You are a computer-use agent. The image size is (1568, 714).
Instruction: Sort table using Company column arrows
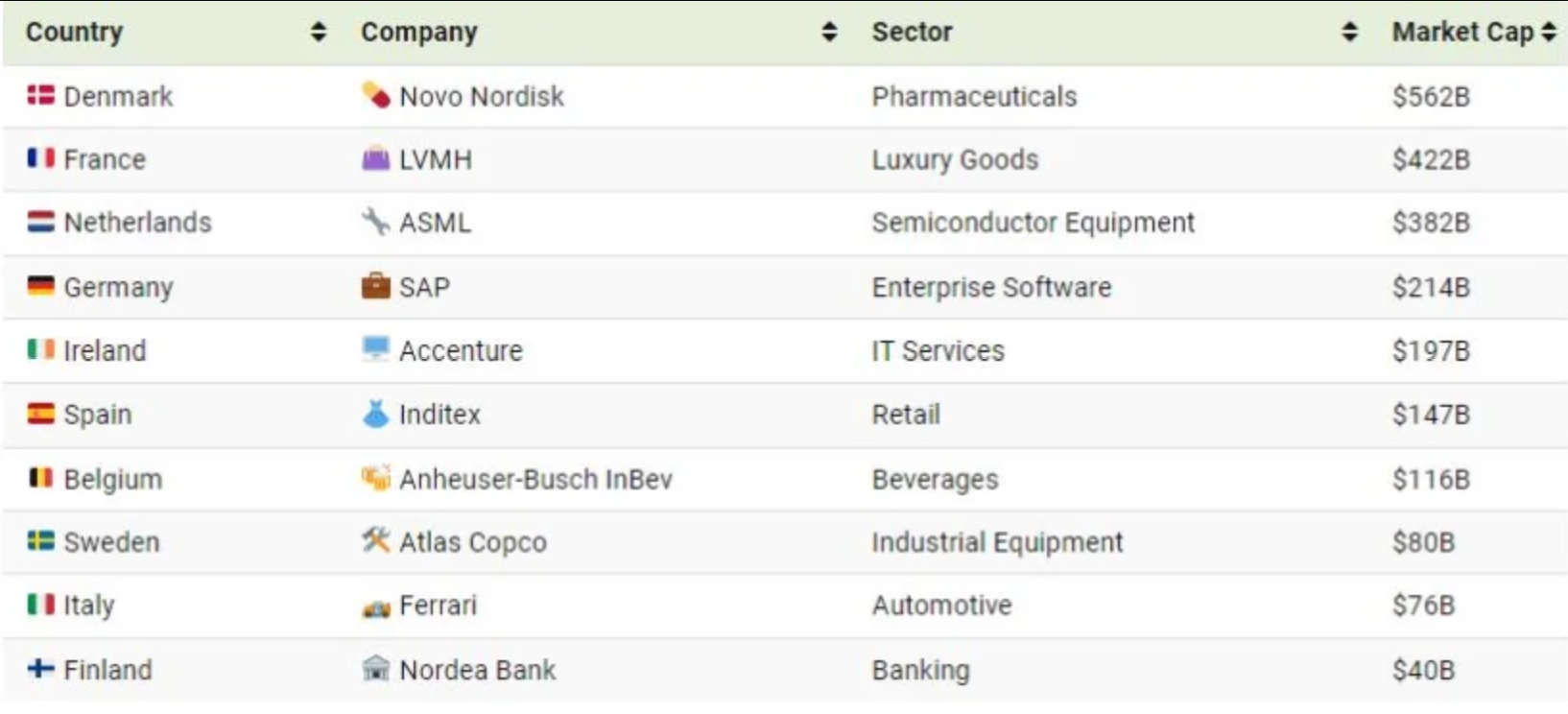(830, 33)
